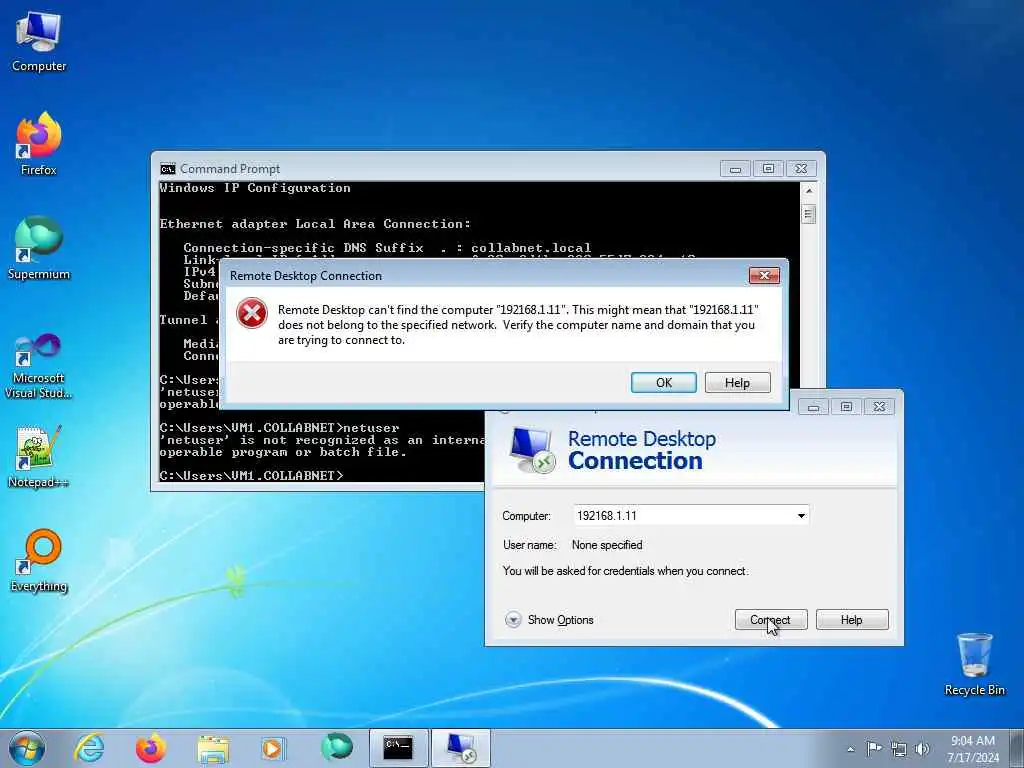Screen dimensions: 1024x768
Task: Click the red error icon in the dialog
Action: tap(251, 313)
